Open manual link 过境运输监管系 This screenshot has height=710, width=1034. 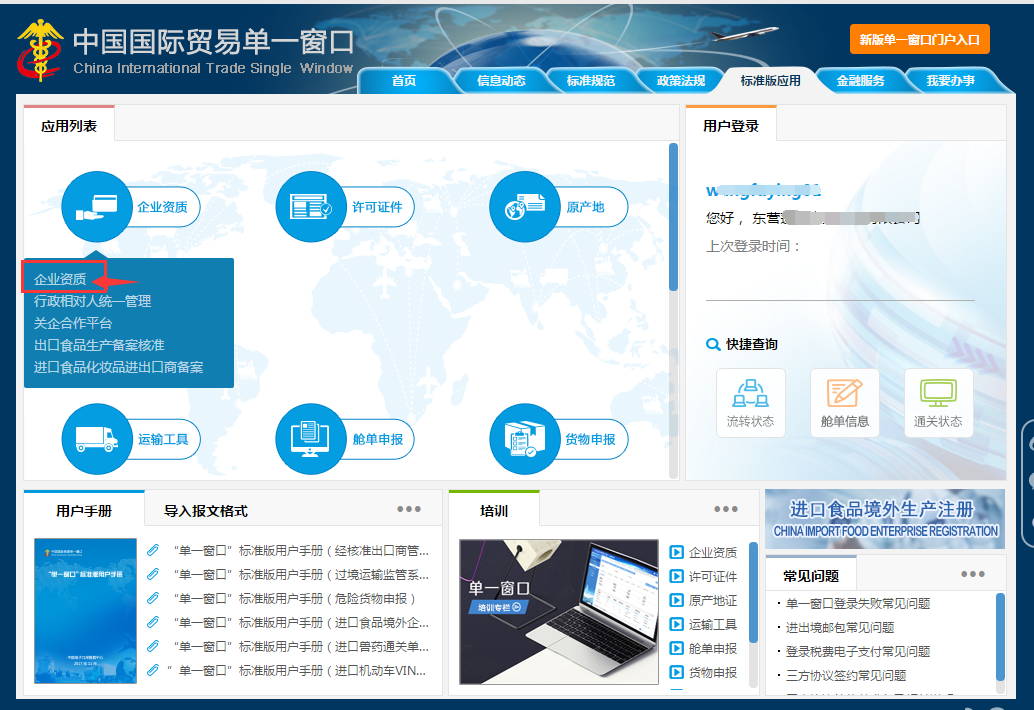pos(301,574)
